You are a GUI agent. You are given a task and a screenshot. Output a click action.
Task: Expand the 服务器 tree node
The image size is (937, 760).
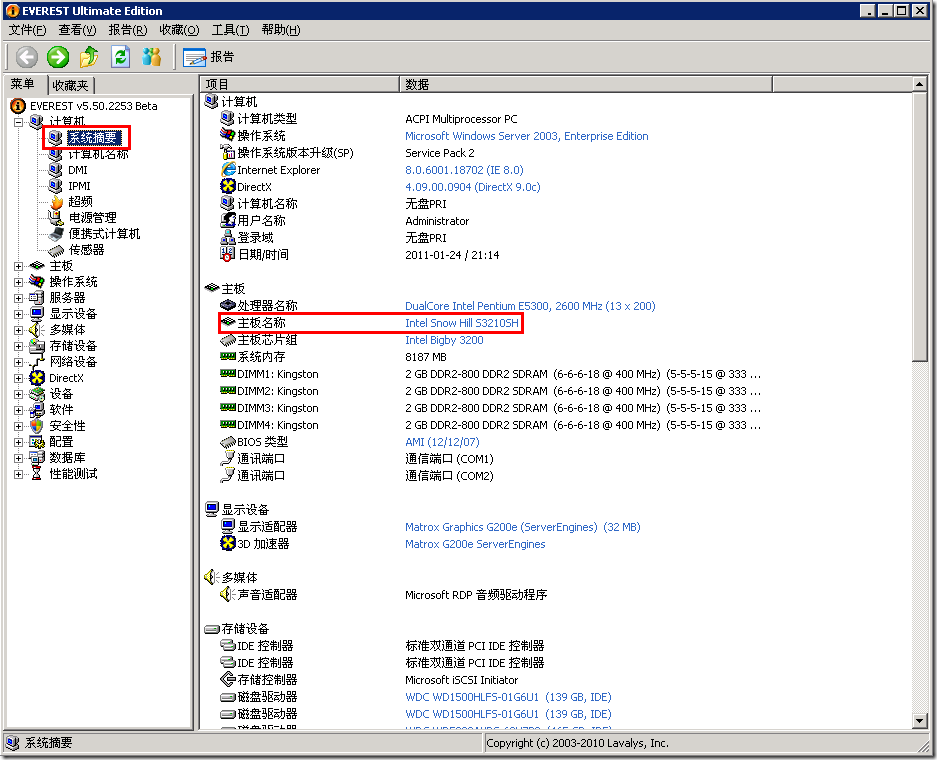pos(19,298)
